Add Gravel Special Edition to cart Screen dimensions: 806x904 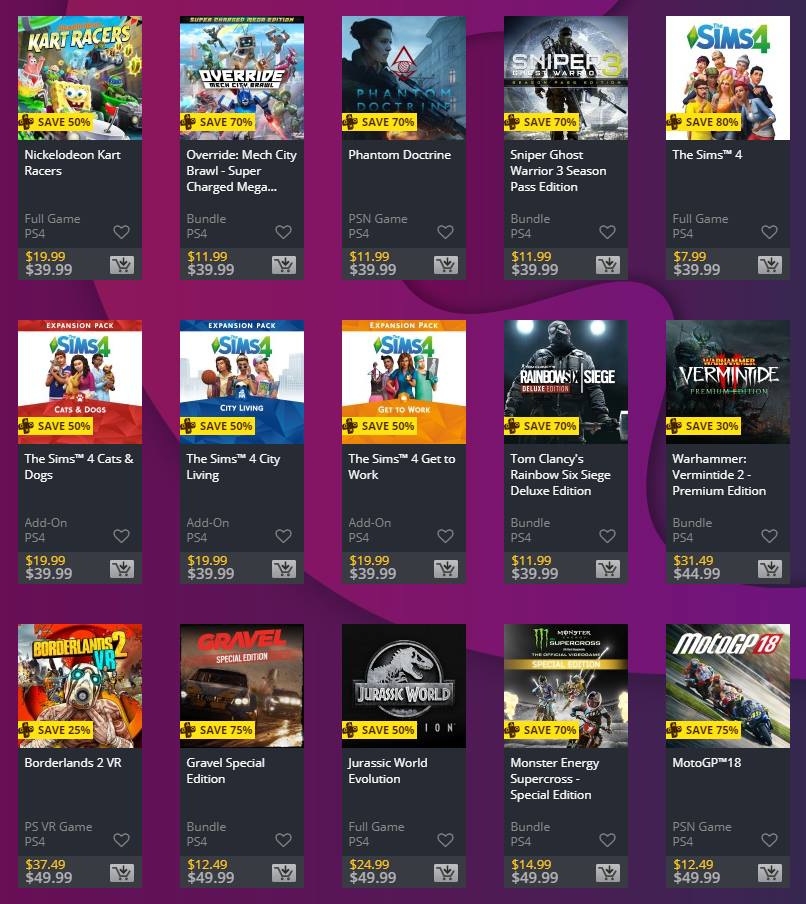pos(284,872)
